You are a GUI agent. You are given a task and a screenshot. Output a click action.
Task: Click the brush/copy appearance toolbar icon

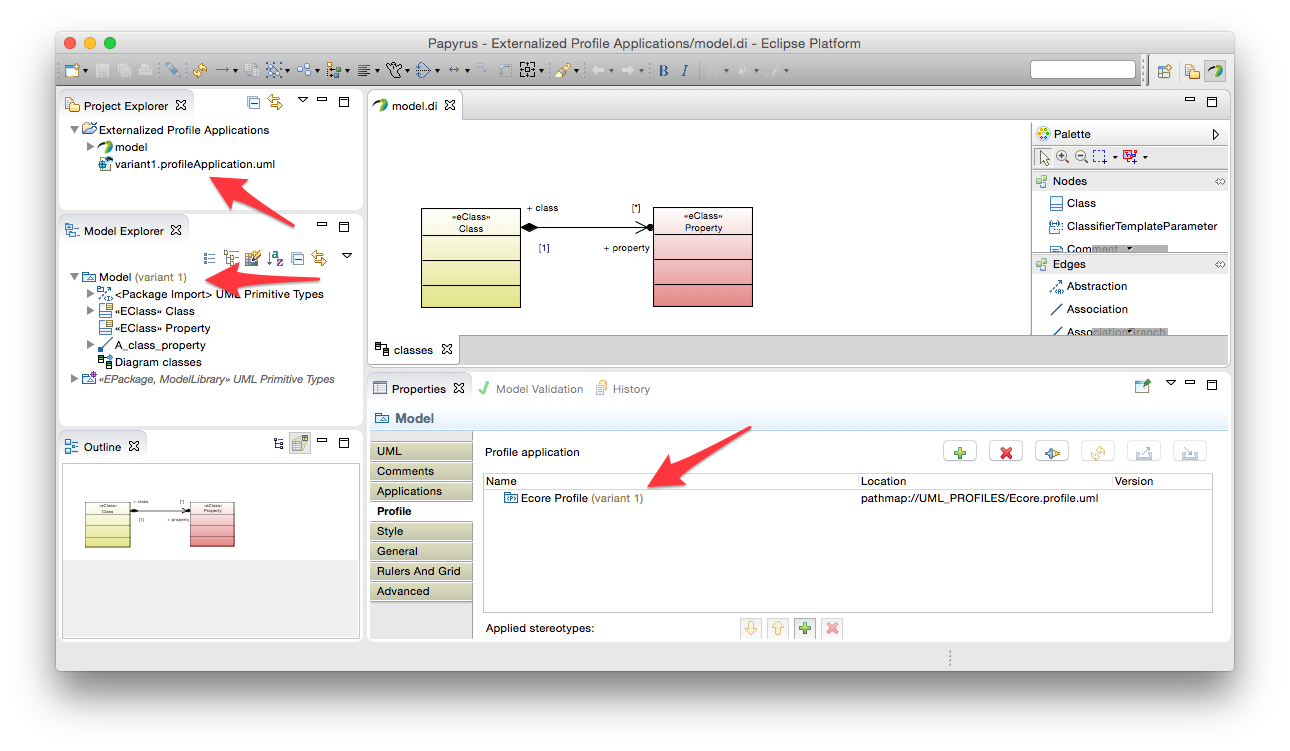pos(562,71)
